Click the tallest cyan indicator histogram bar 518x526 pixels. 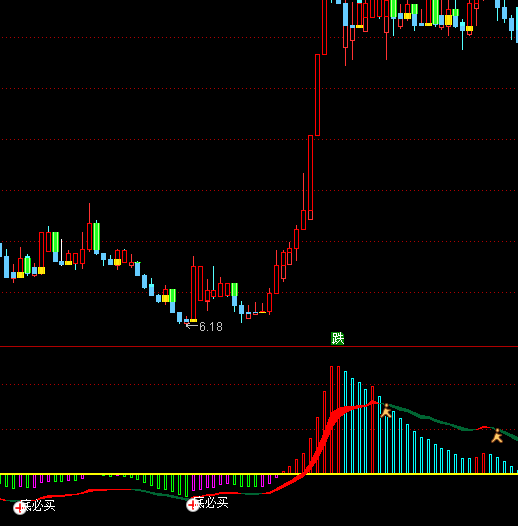point(346,422)
